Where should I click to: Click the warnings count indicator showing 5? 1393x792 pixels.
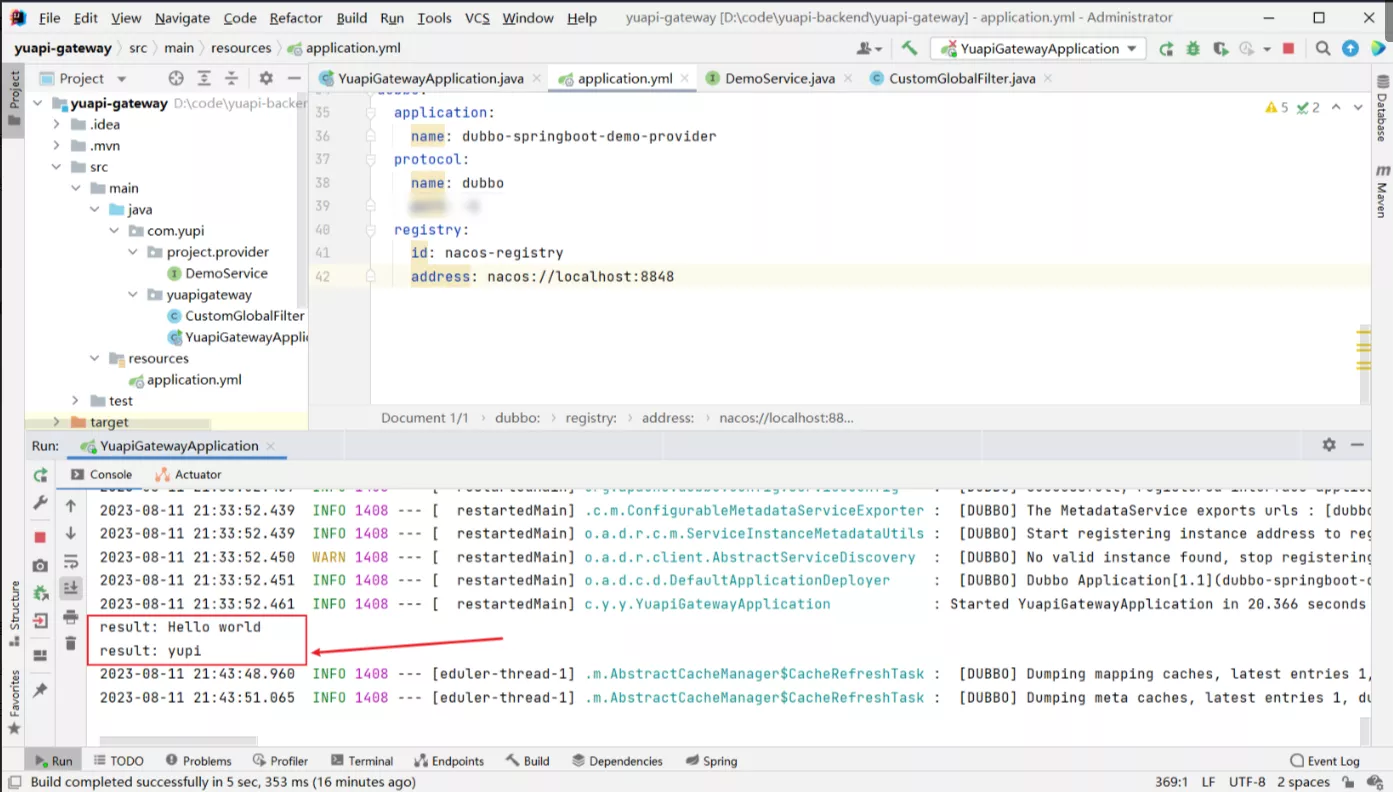point(1277,107)
